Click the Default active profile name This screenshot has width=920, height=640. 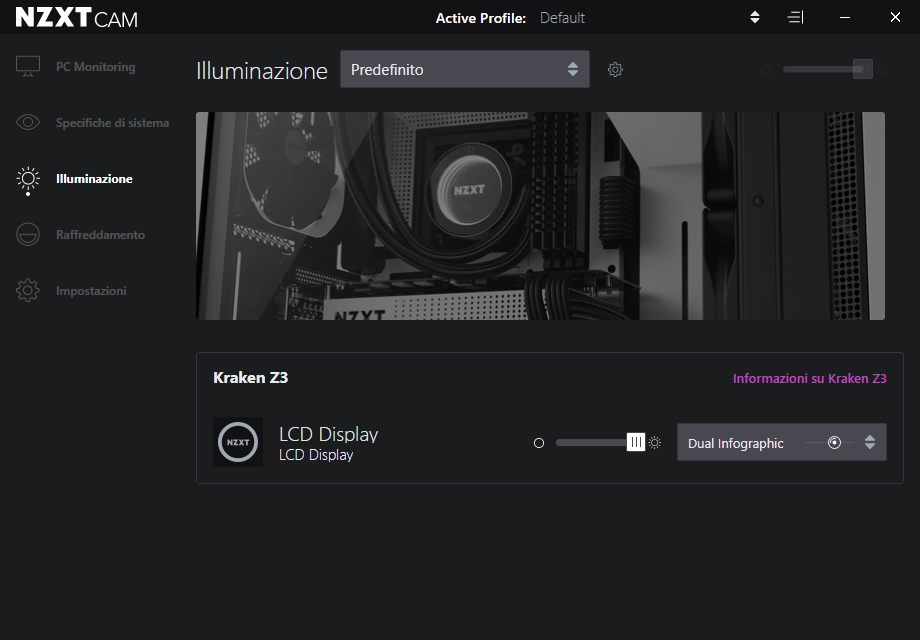562,18
